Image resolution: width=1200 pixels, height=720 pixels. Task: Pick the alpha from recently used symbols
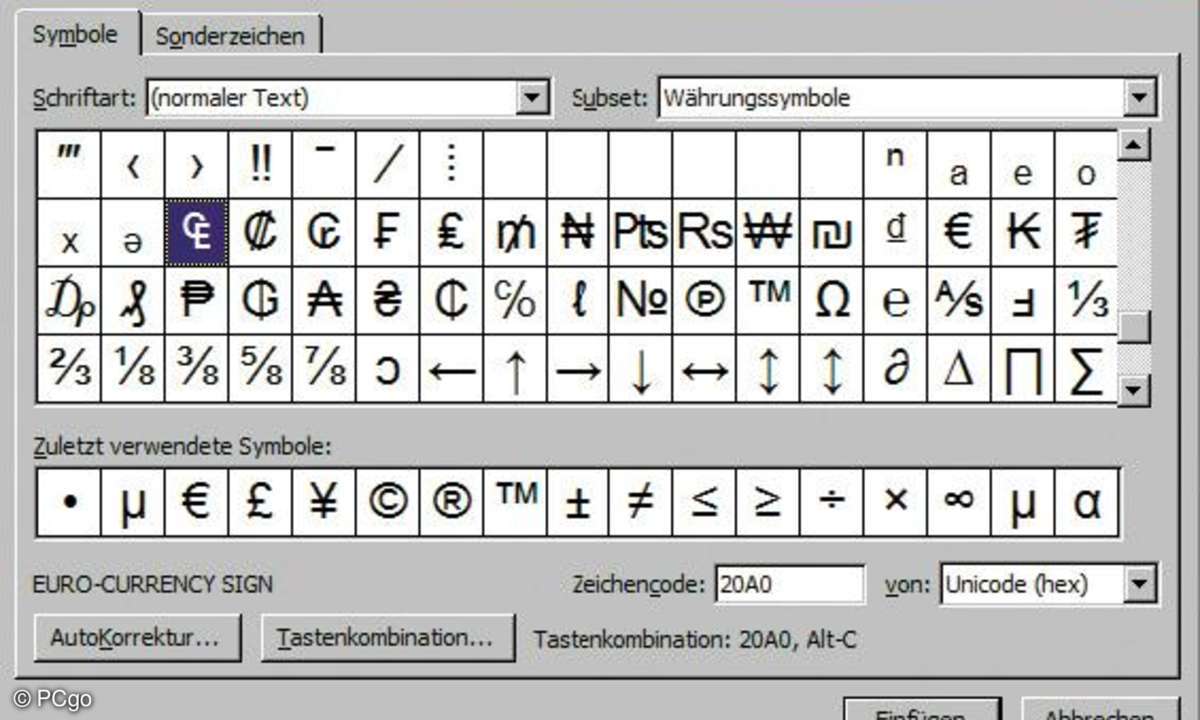1087,502
